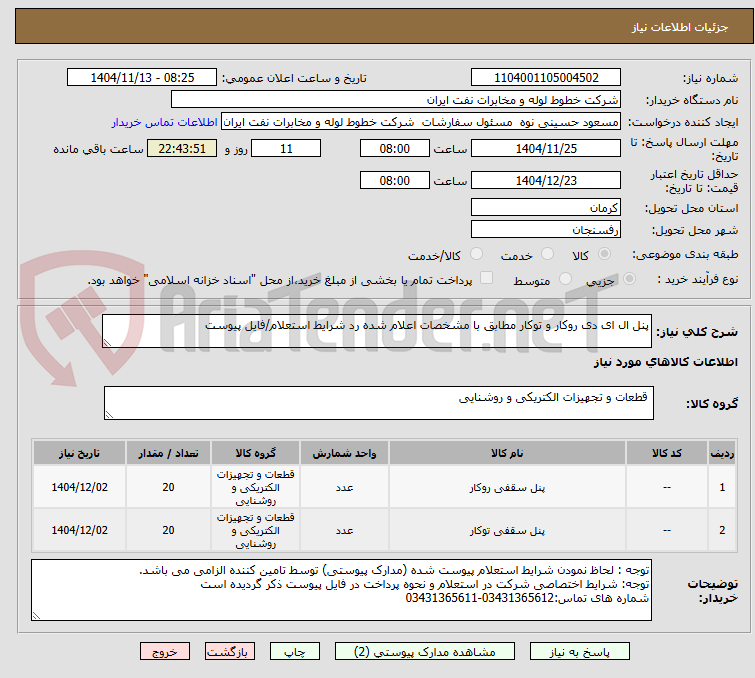Click unit عدد in توکار row
This screenshot has height=678, width=755.
tap(344, 531)
